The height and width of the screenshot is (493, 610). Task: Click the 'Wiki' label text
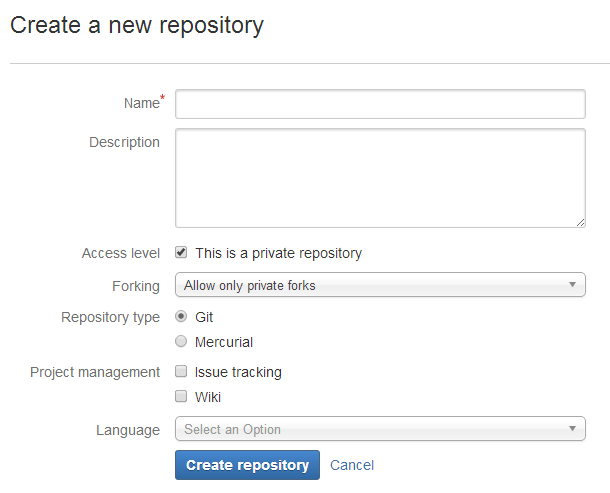point(208,397)
